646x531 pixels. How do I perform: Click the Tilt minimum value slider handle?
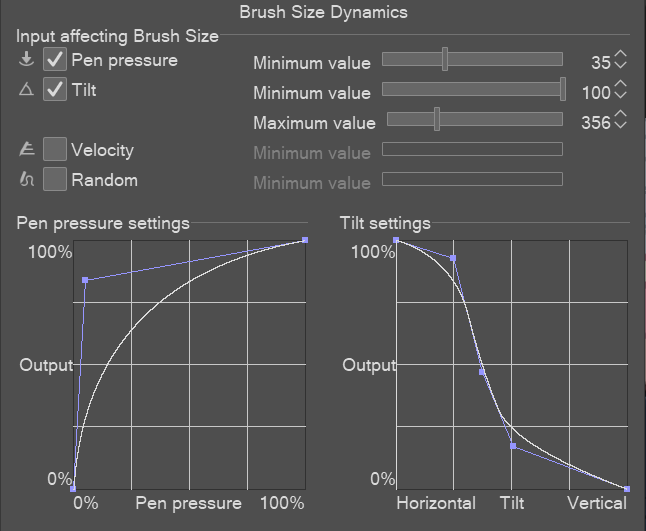coord(563,89)
